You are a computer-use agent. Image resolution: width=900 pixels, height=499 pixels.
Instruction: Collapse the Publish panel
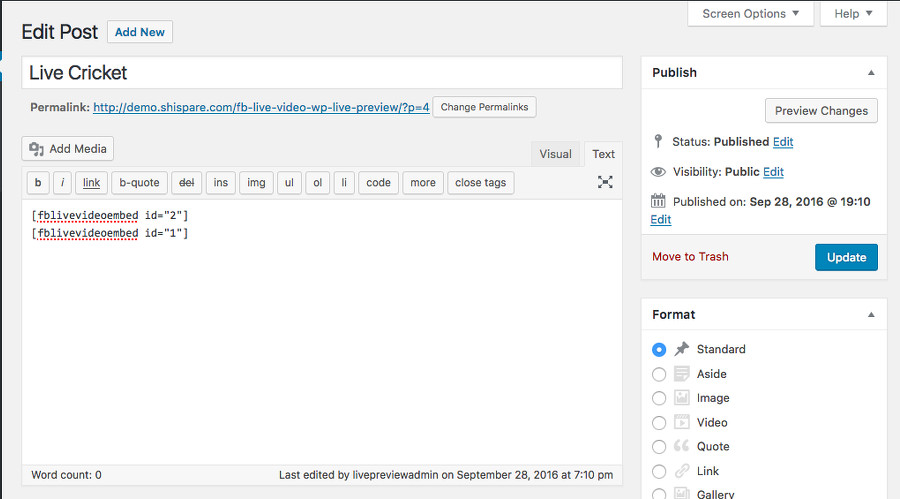pyautogui.click(x=871, y=73)
